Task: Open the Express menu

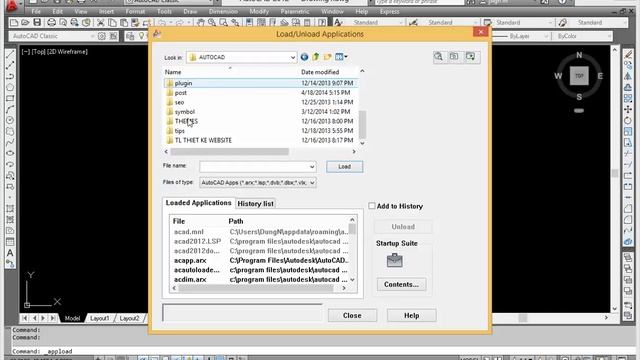Action: 389,11
